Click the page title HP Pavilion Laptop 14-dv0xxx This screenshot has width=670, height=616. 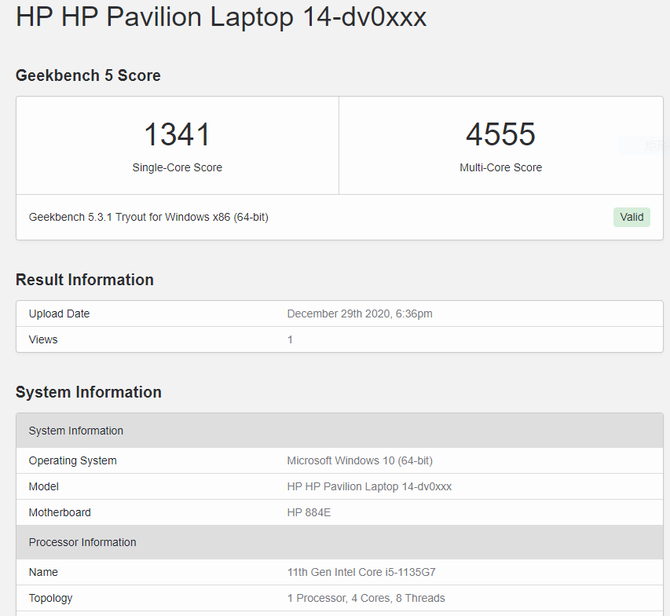click(x=221, y=18)
